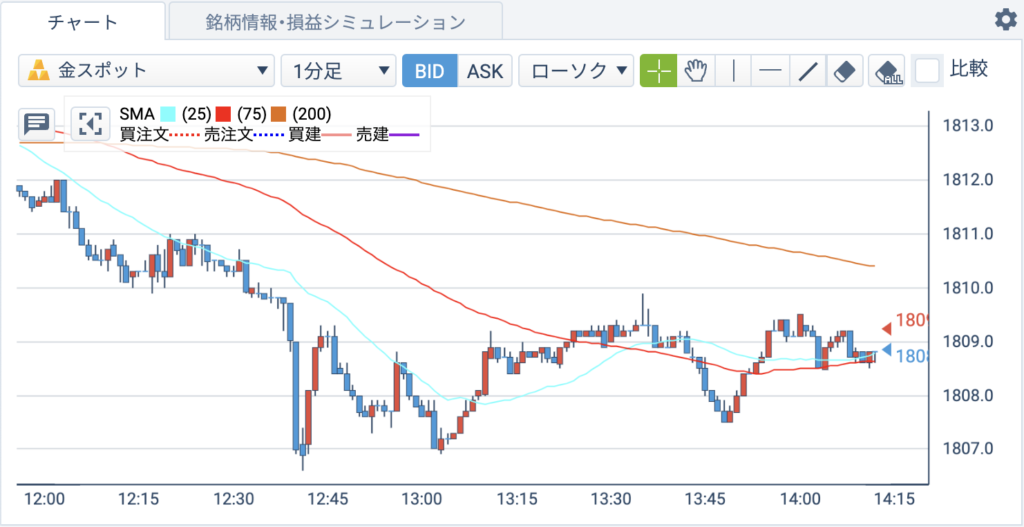Open the chart comment bubble icon

[x=37, y=123]
